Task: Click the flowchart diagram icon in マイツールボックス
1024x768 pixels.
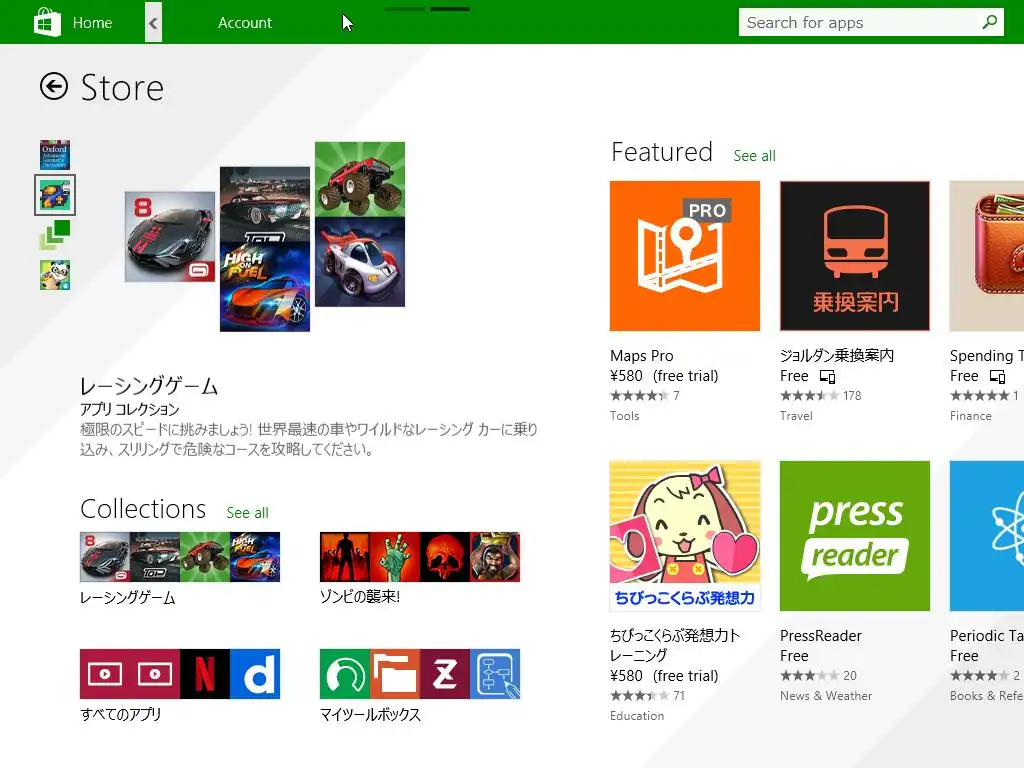Action: pyautogui.click(x=495, y=674)
